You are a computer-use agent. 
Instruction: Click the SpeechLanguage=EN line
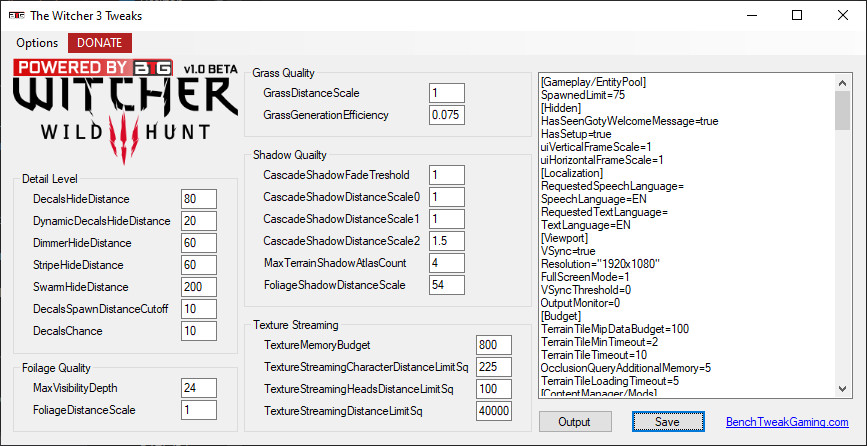click(x=593, y=199)
